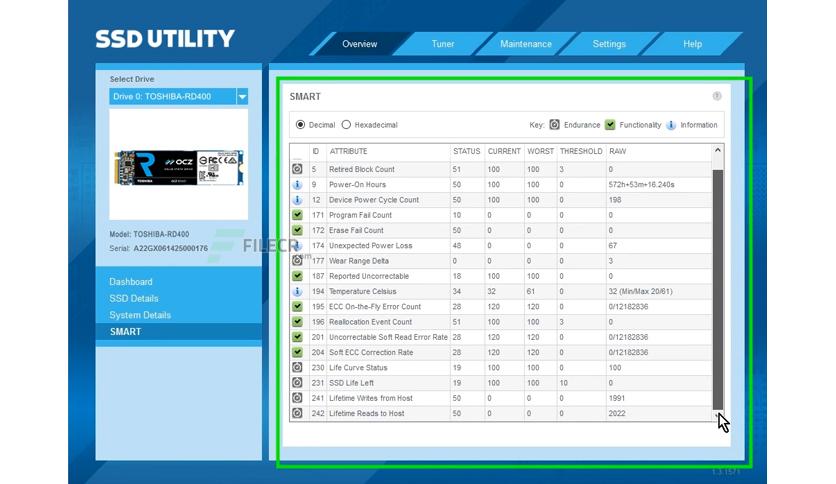Sort by the CURRENT column header
Screen dimensions: 836x484
pyautogui.click(x=504, y=151)
